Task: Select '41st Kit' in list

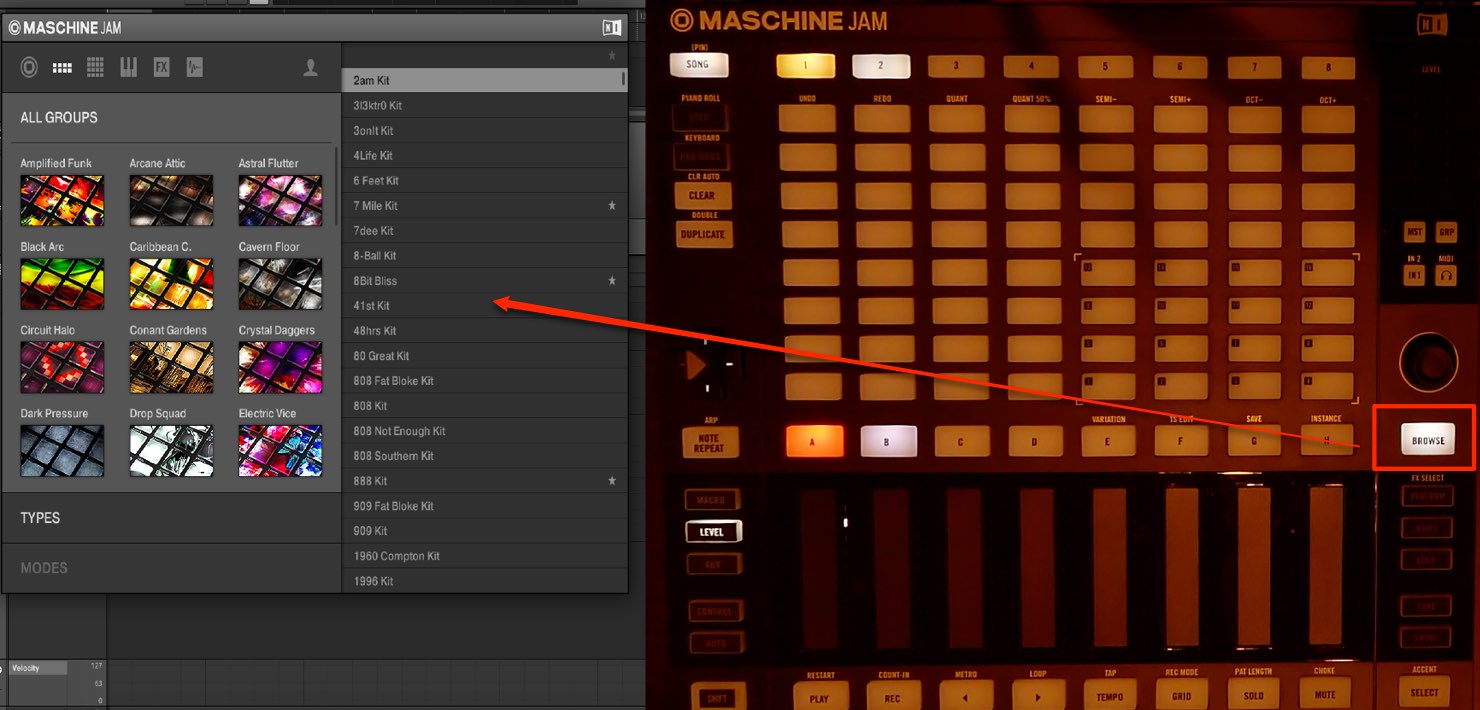Action: [x=484, y=306]
